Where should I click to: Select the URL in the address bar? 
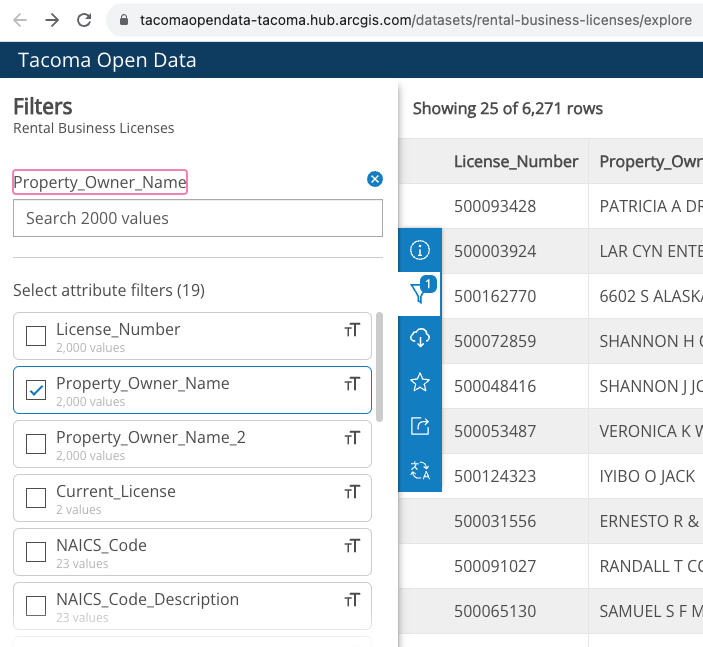(416, 20)
